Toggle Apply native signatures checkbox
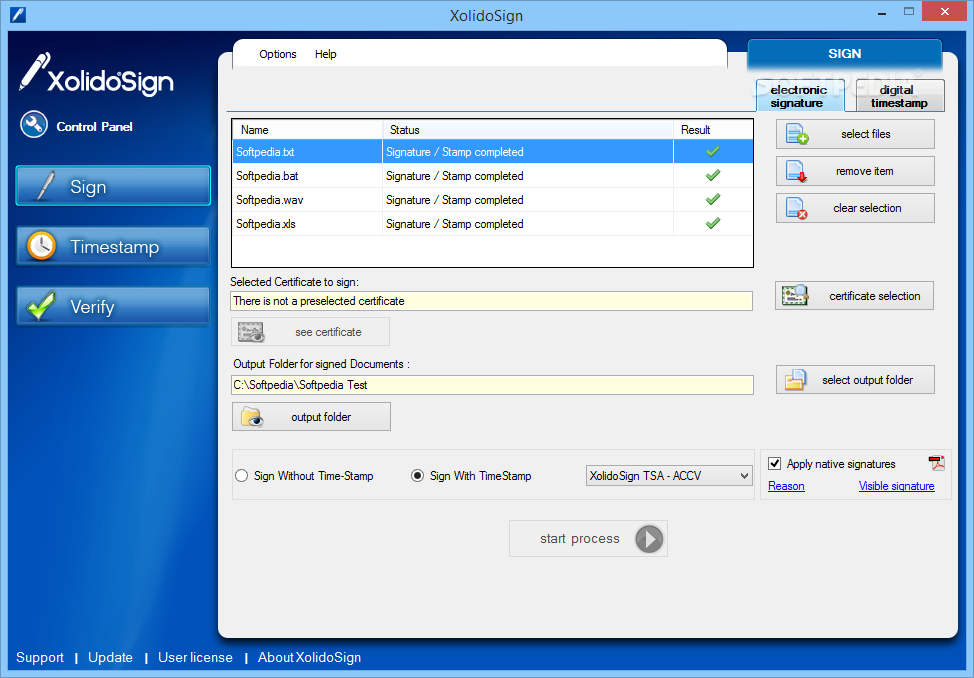This screenshot has height=678, width=974. 775,464
